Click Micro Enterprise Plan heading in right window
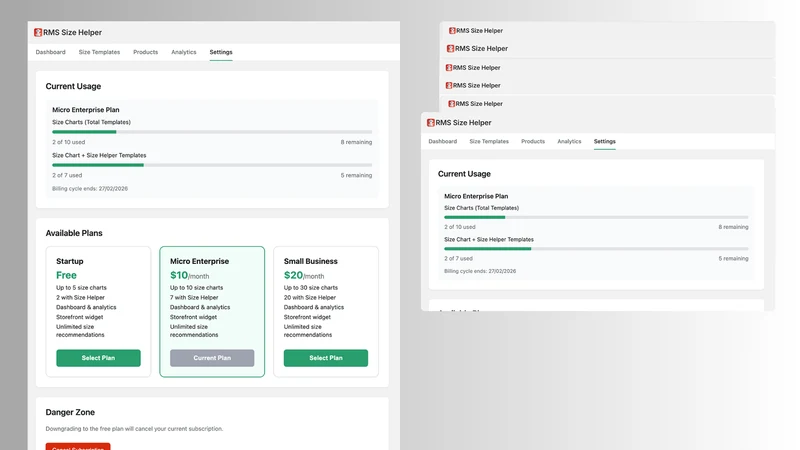The width and height of the screenshot is (800, 450). tap(476, 196)
